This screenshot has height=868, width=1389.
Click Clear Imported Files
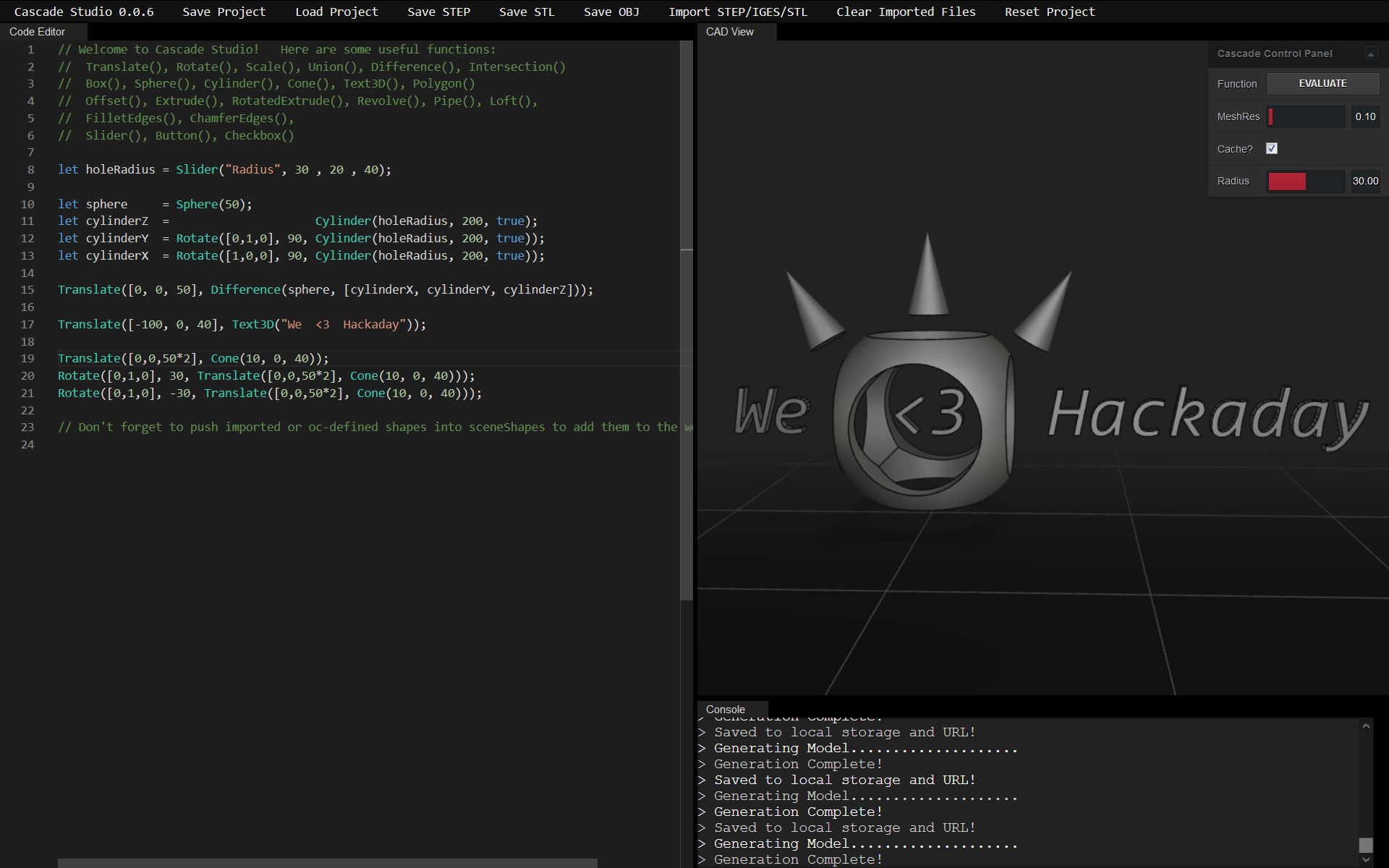906,12
